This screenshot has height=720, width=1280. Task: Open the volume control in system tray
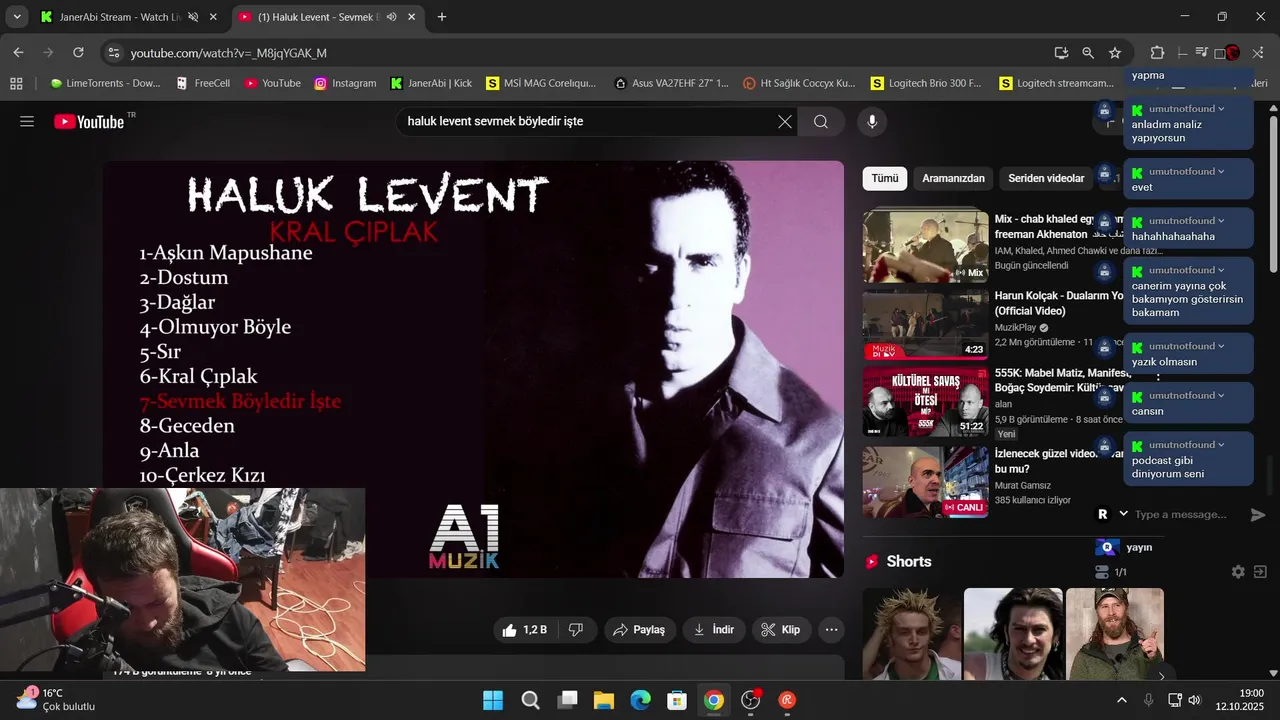[1194, 700]
